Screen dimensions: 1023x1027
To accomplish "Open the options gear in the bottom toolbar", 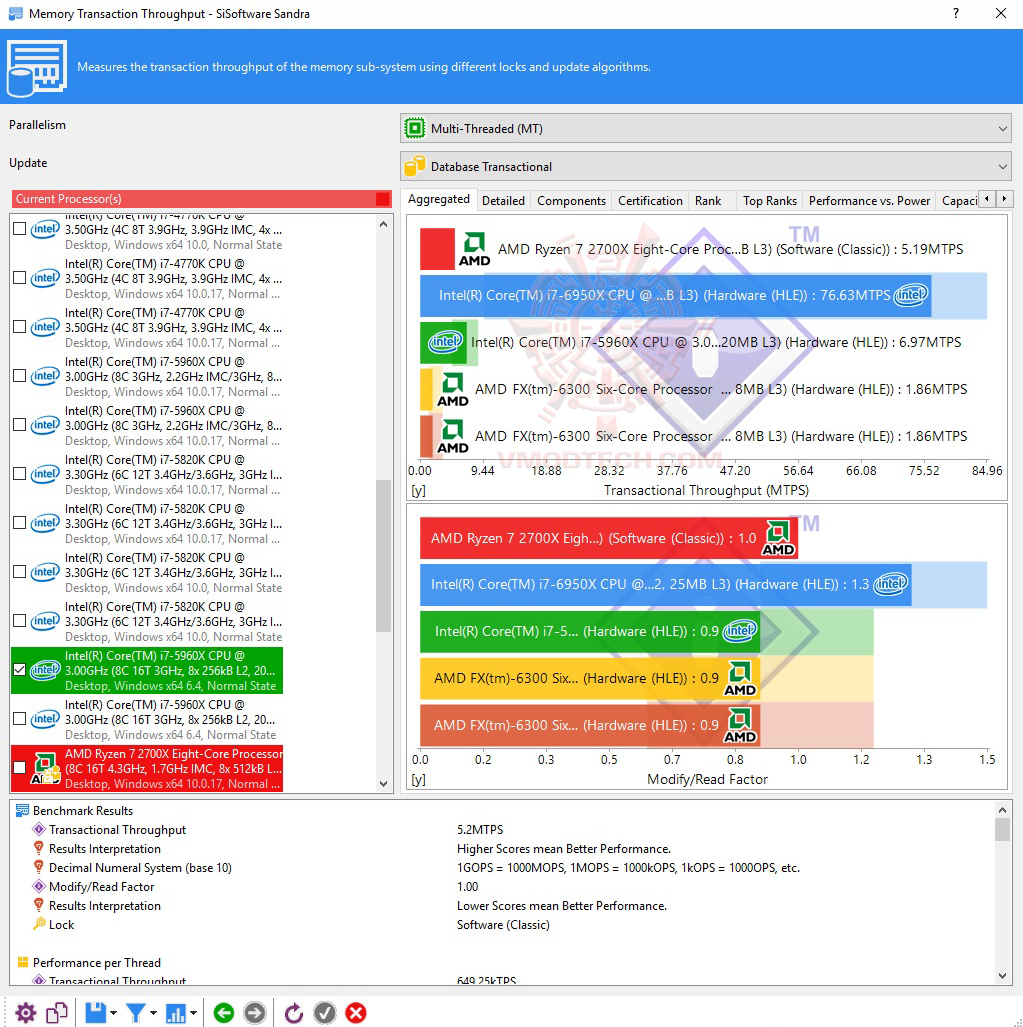I will tap(26, 1013).
